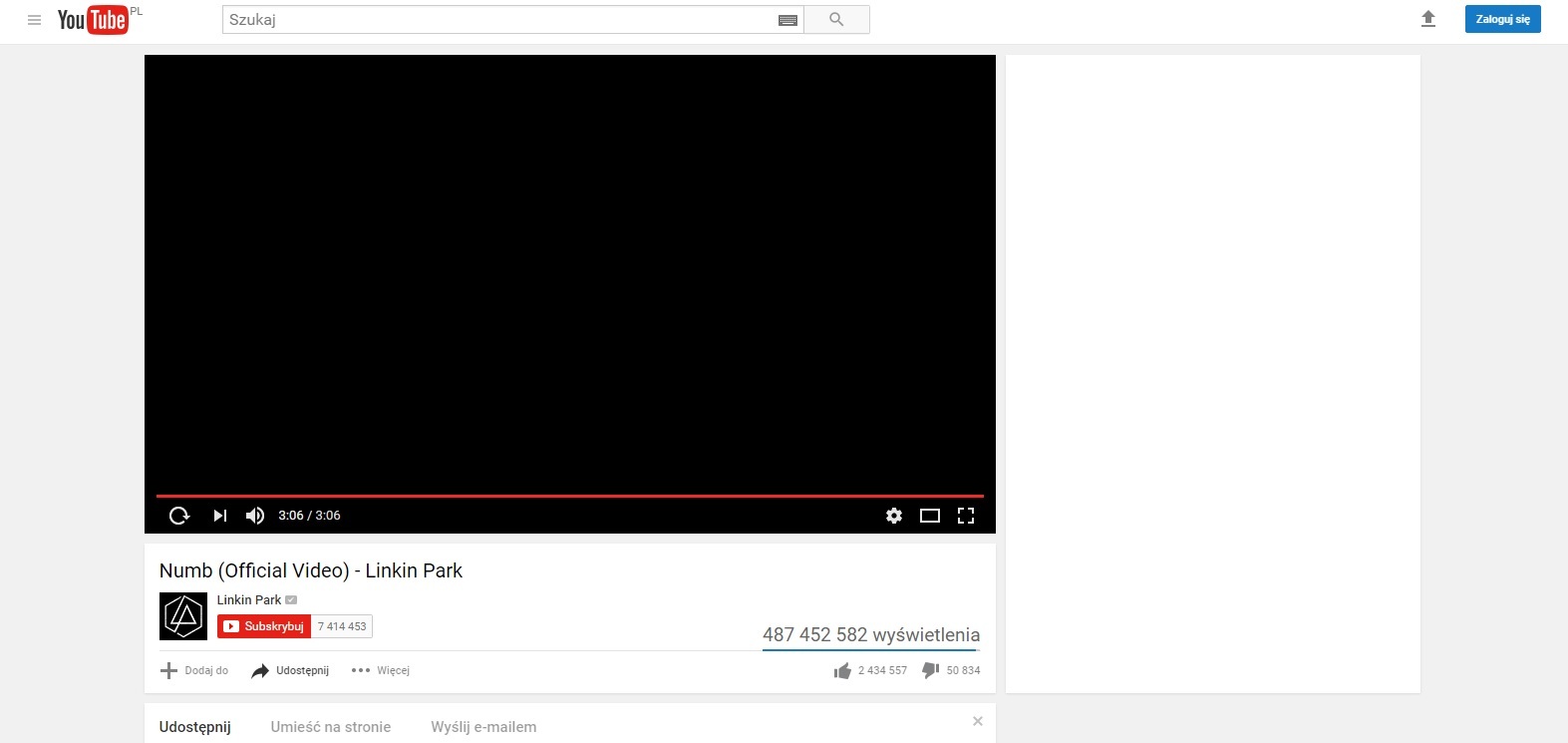Dislike the video with thumbs down

pyautogui.click(x=951, y=670)
